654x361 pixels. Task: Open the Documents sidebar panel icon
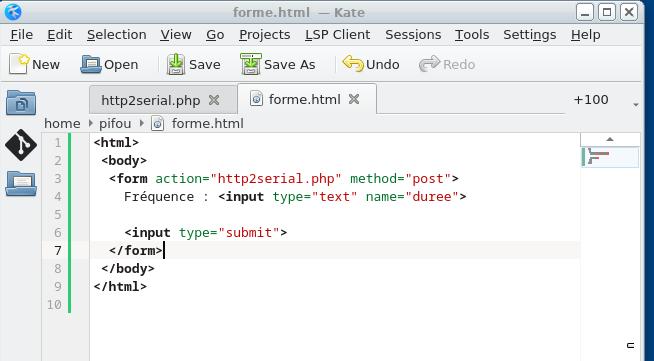coord(21,103)
